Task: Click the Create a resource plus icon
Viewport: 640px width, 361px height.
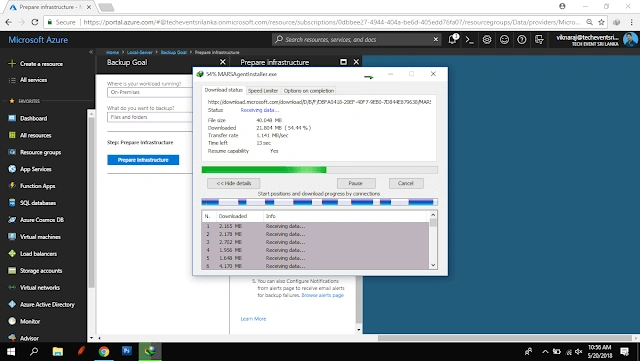Action: point(12,64)
